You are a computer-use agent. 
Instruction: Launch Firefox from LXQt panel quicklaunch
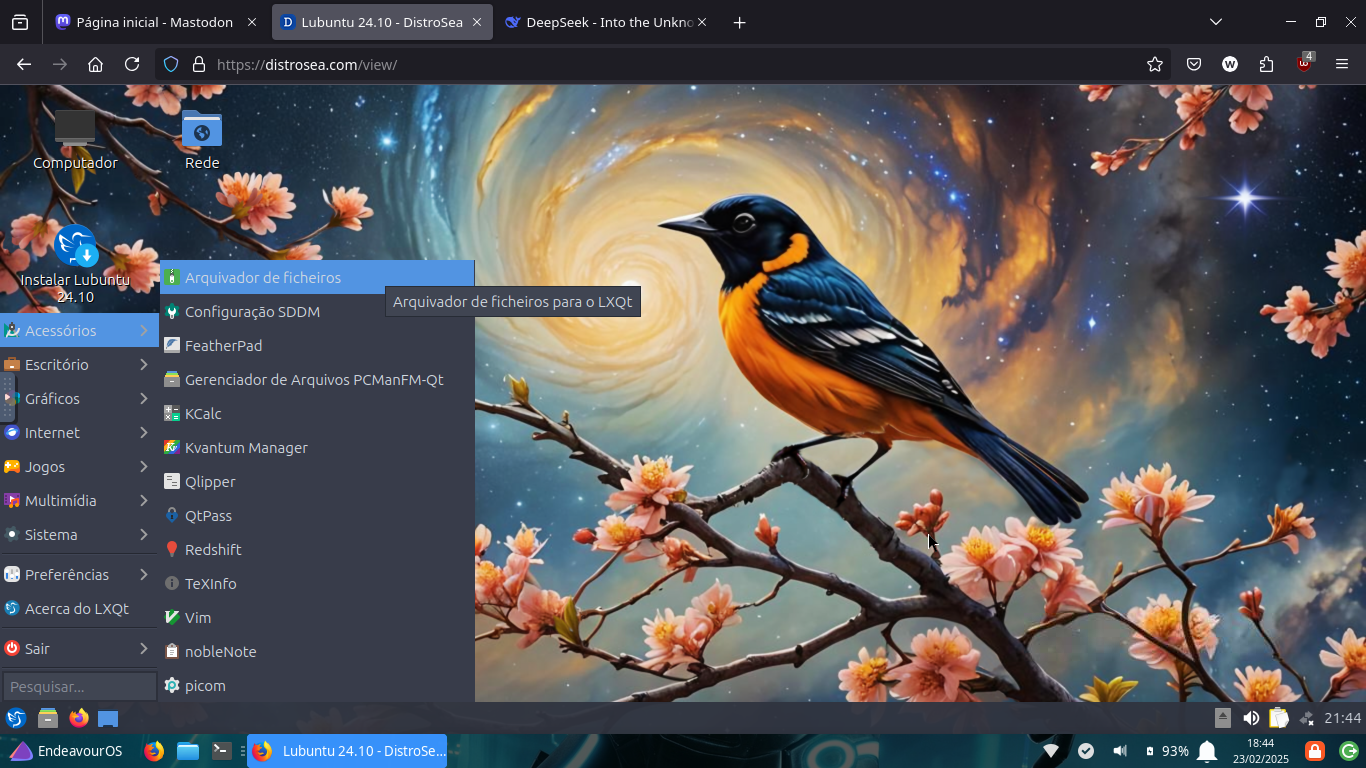click(79, 718)
